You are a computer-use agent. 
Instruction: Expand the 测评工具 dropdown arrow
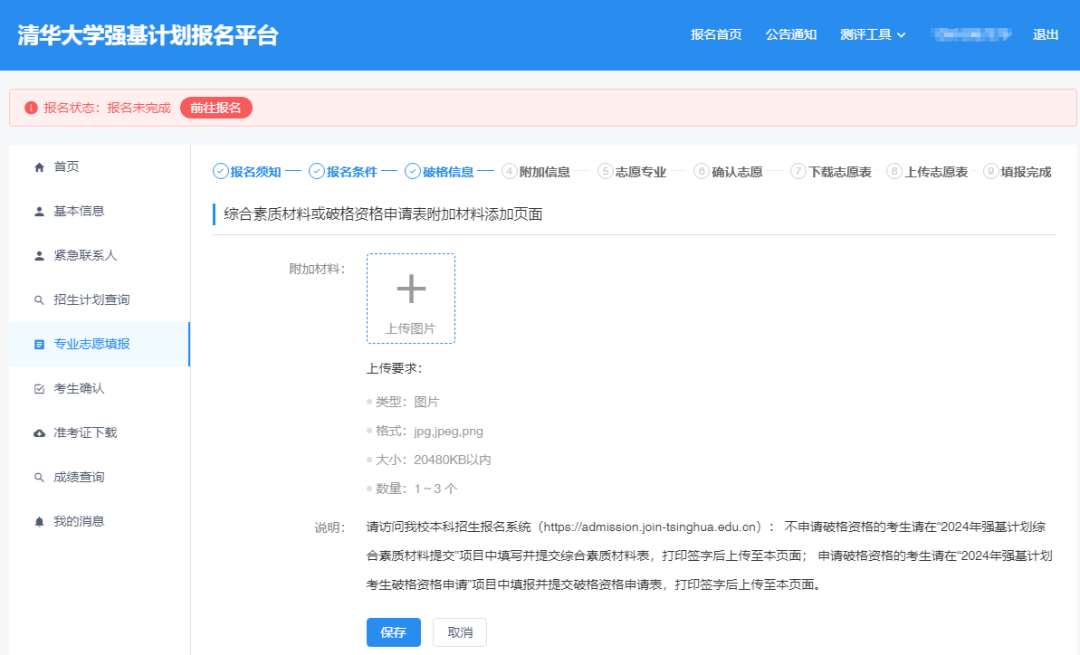tap(901, 35)
